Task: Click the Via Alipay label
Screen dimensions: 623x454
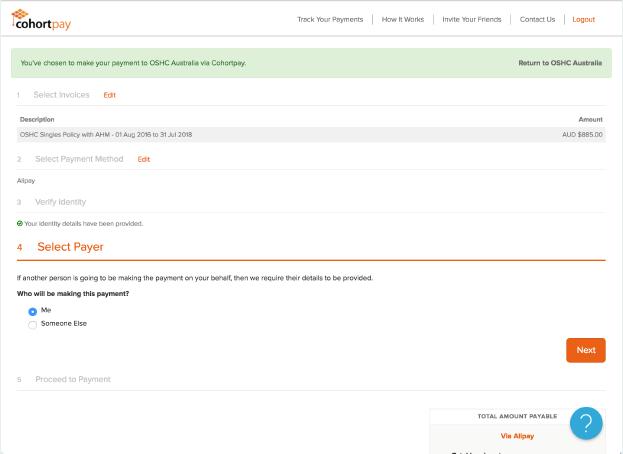Action: [x=517, y=436]
